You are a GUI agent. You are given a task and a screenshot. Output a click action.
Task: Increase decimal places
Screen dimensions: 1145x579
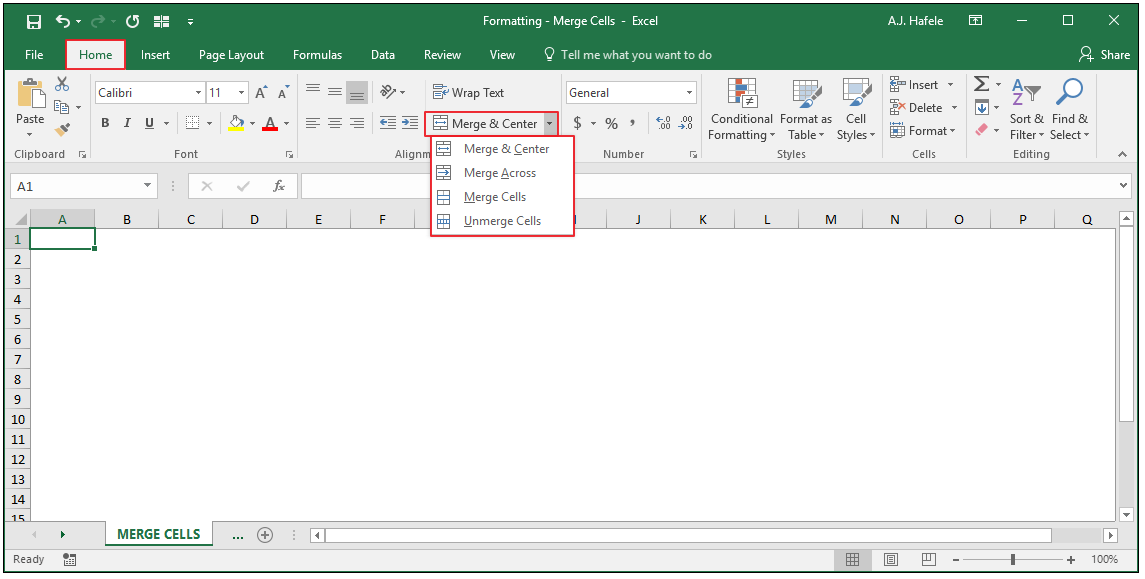point(663,123)
